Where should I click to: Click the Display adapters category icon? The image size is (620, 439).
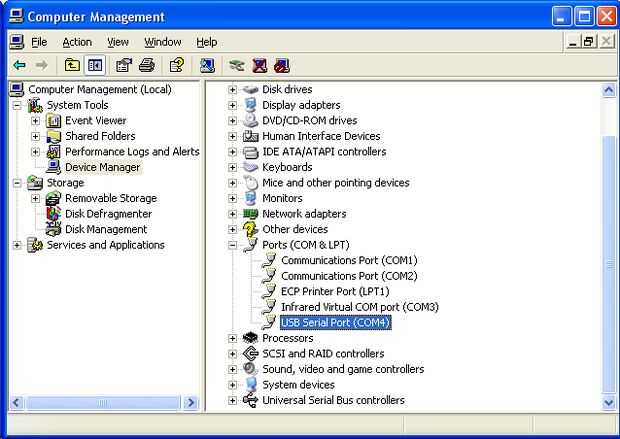point(250,105)
